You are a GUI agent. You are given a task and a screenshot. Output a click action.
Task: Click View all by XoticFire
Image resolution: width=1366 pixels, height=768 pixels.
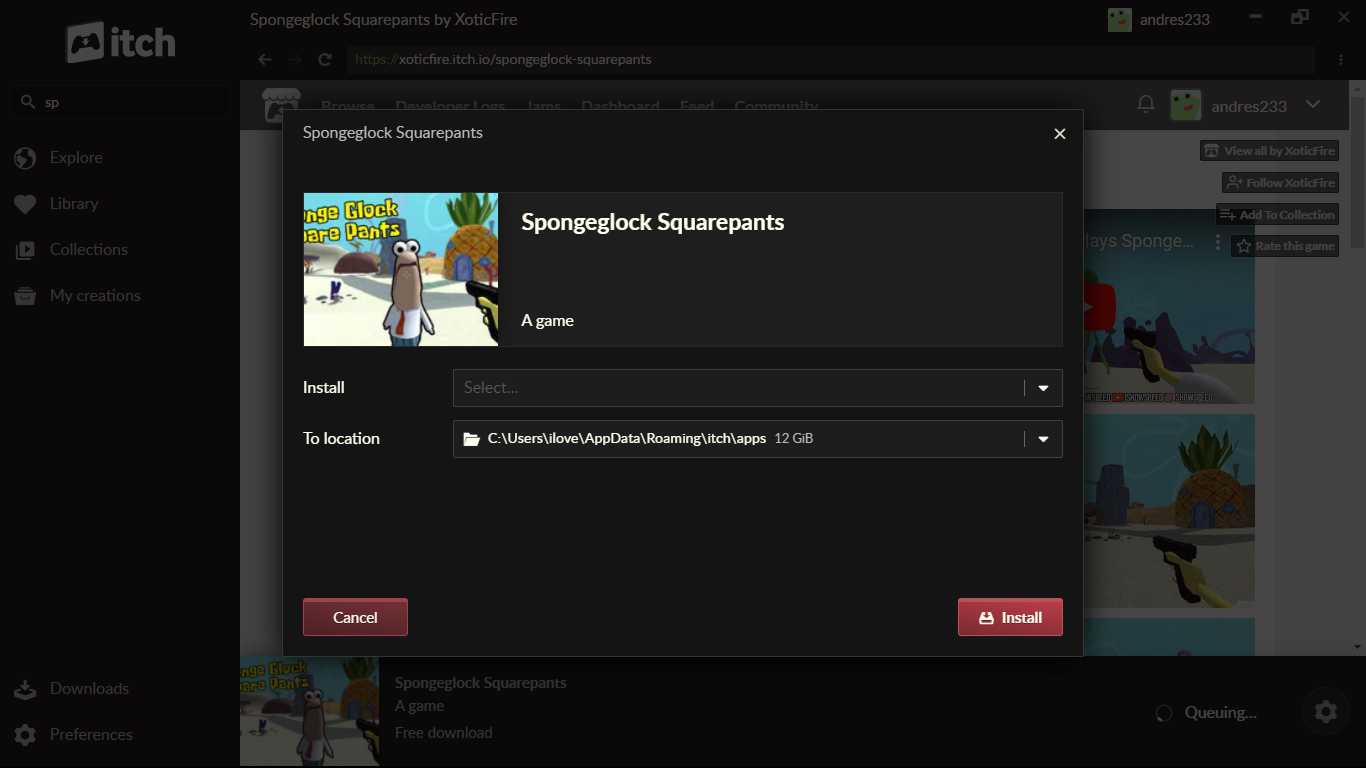point(1269,151)
